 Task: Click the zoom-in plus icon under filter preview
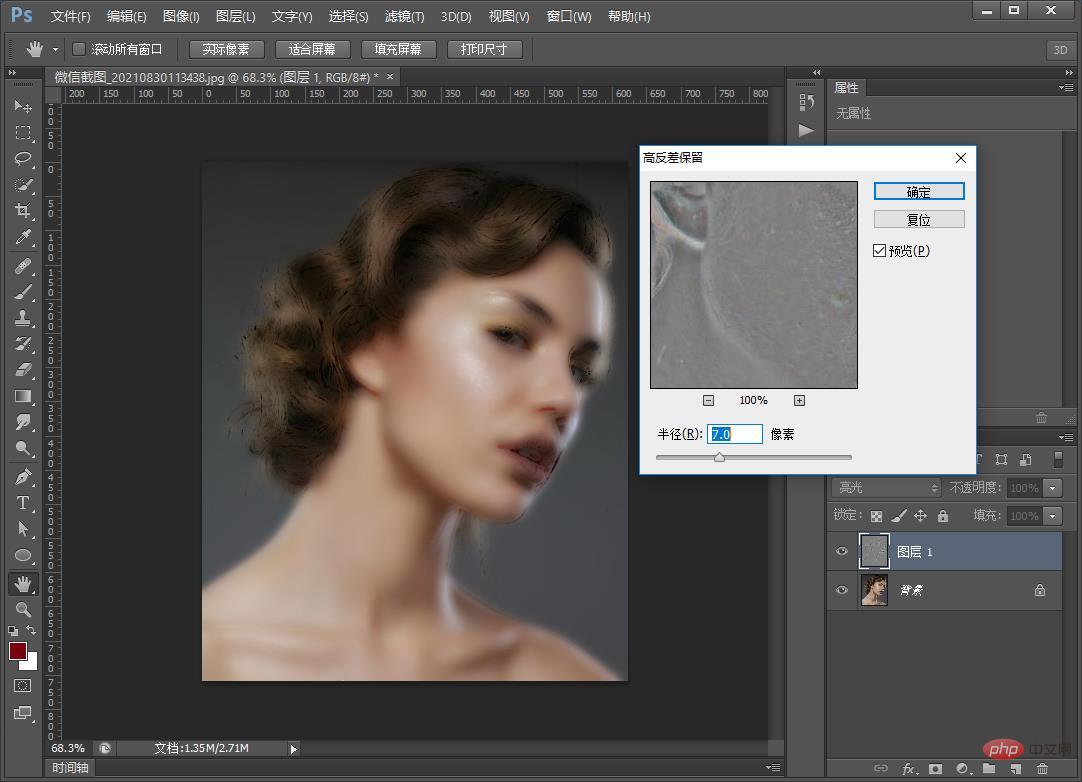[799, 400]
